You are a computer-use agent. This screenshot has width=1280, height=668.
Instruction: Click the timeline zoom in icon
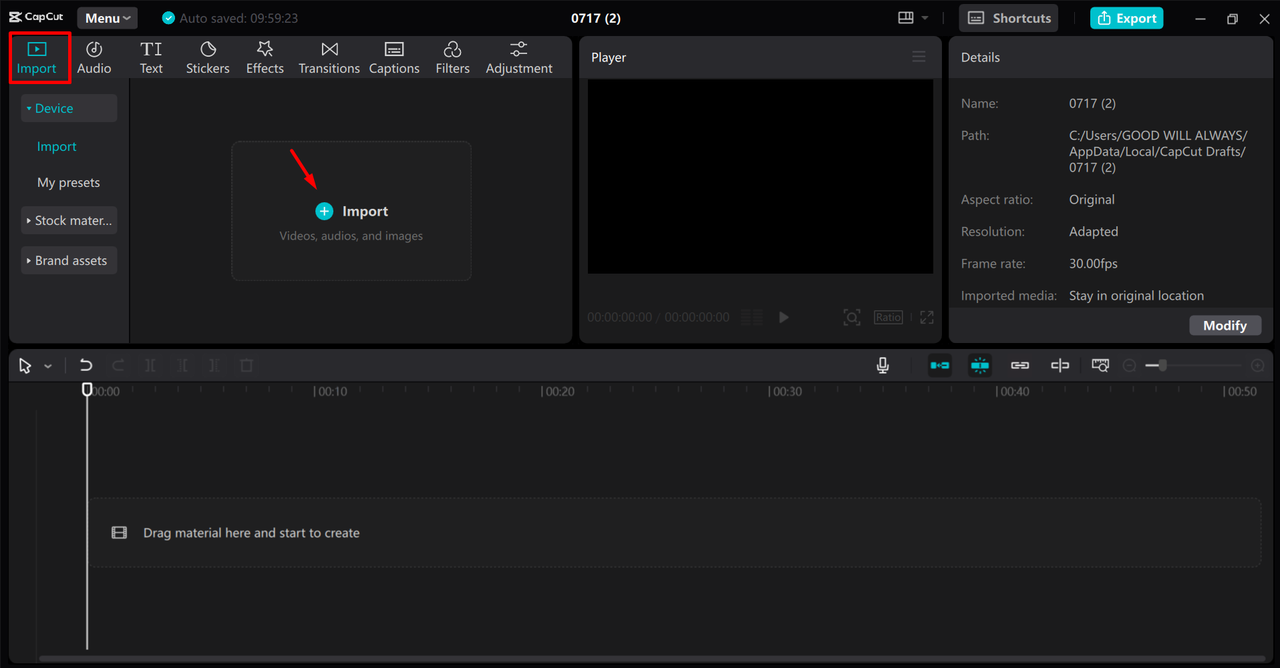(1257, 366)
